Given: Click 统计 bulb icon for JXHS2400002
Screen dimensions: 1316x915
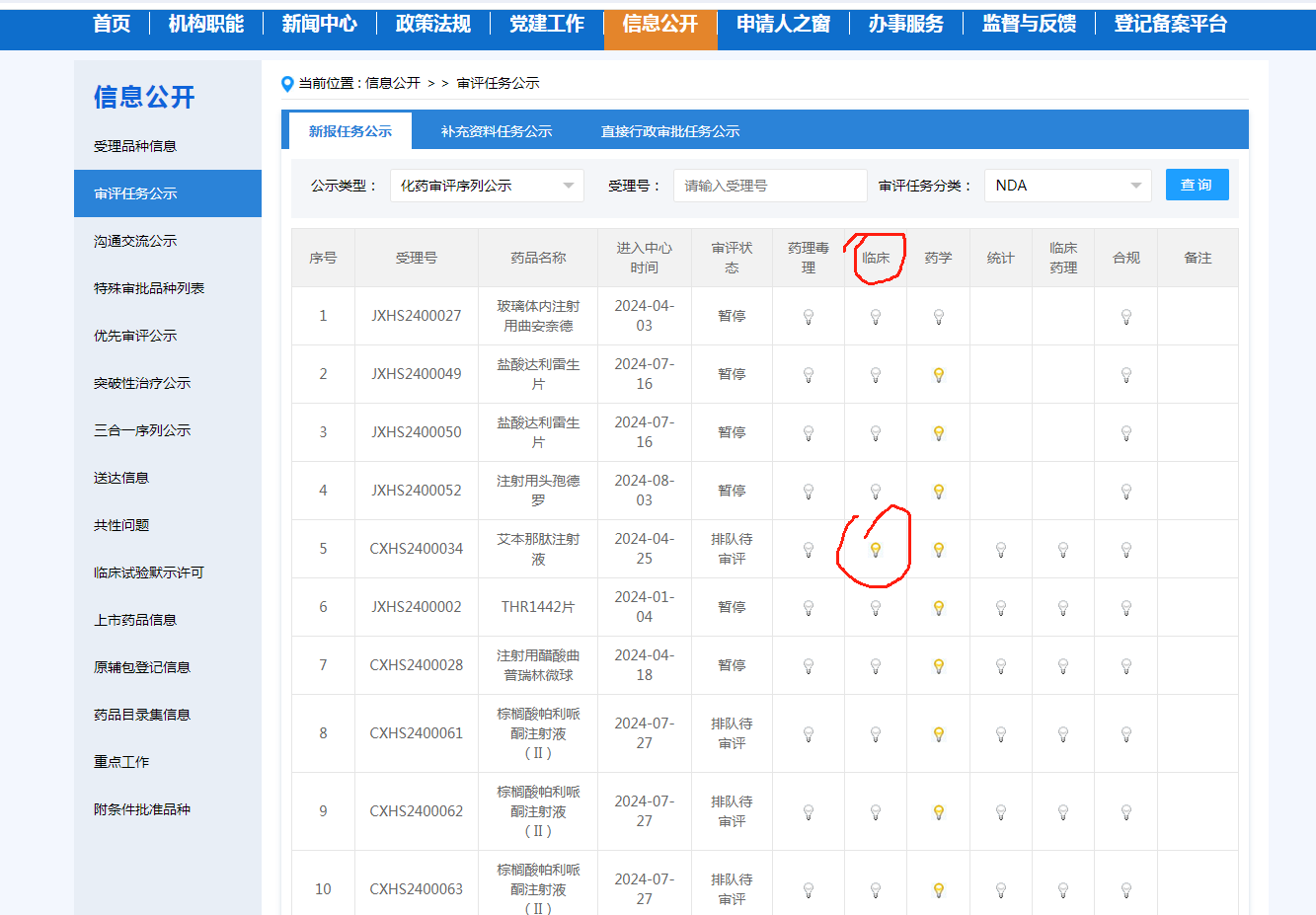Looking at the screenshot, I should (1001, 608).
